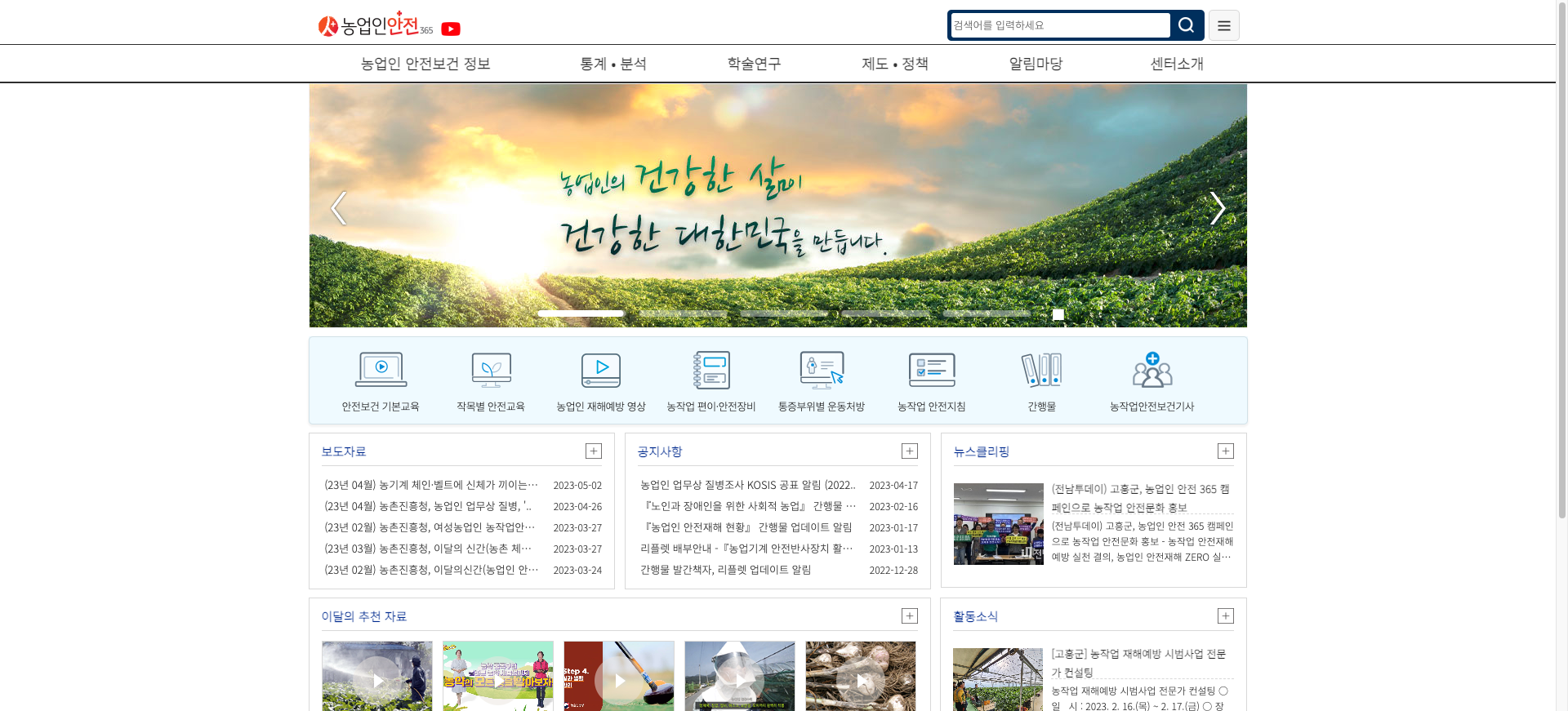This screenshot has height=711, width=1568.
Task: Open the 농작업안전보건기사 people icon
Action: 1152,371
